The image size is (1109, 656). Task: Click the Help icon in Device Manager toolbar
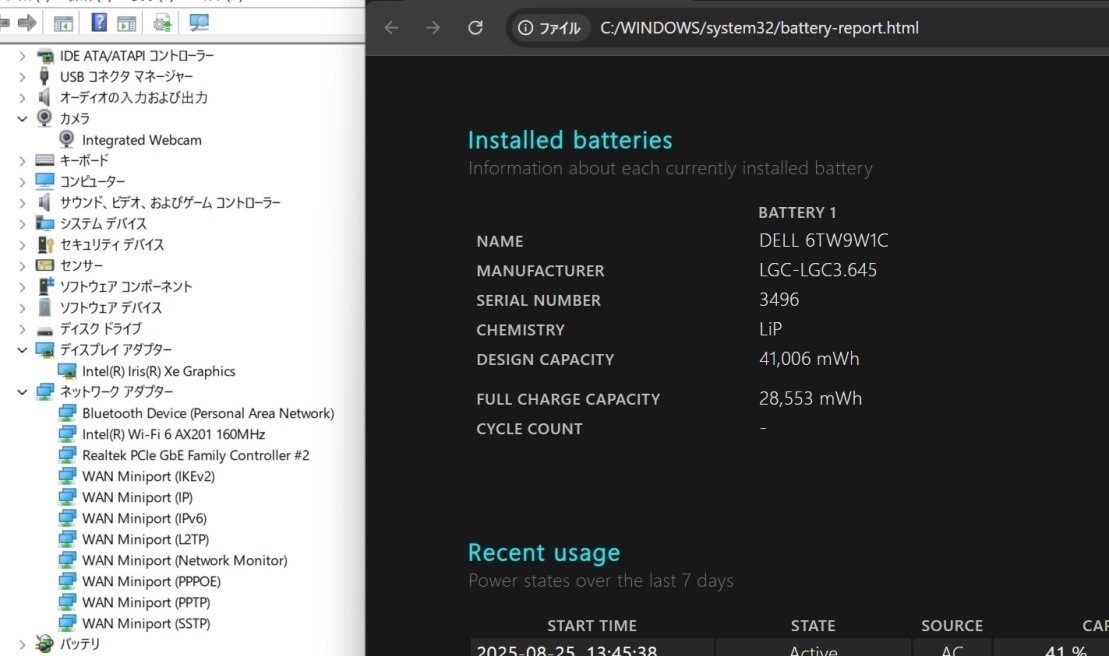[x=99, y=22]
